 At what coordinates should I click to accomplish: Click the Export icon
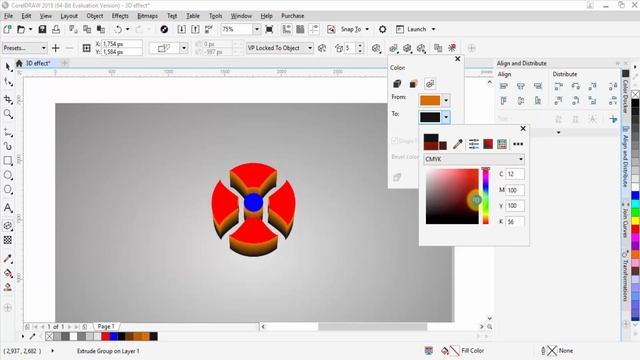point(196,29)
